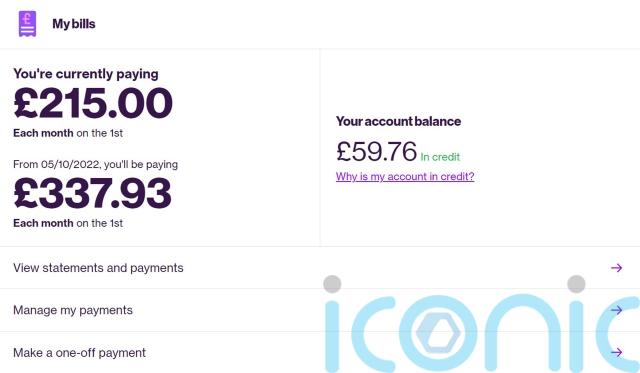
Task: Click the purple bill receipt icon
Action: (27, 24)
